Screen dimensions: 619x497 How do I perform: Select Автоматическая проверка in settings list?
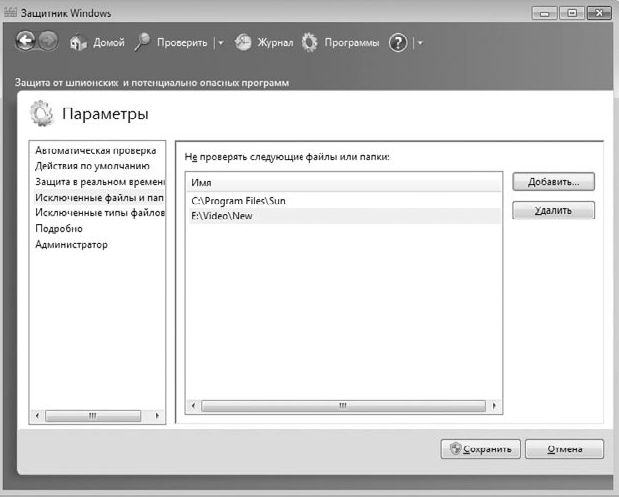tap(97, 150)
